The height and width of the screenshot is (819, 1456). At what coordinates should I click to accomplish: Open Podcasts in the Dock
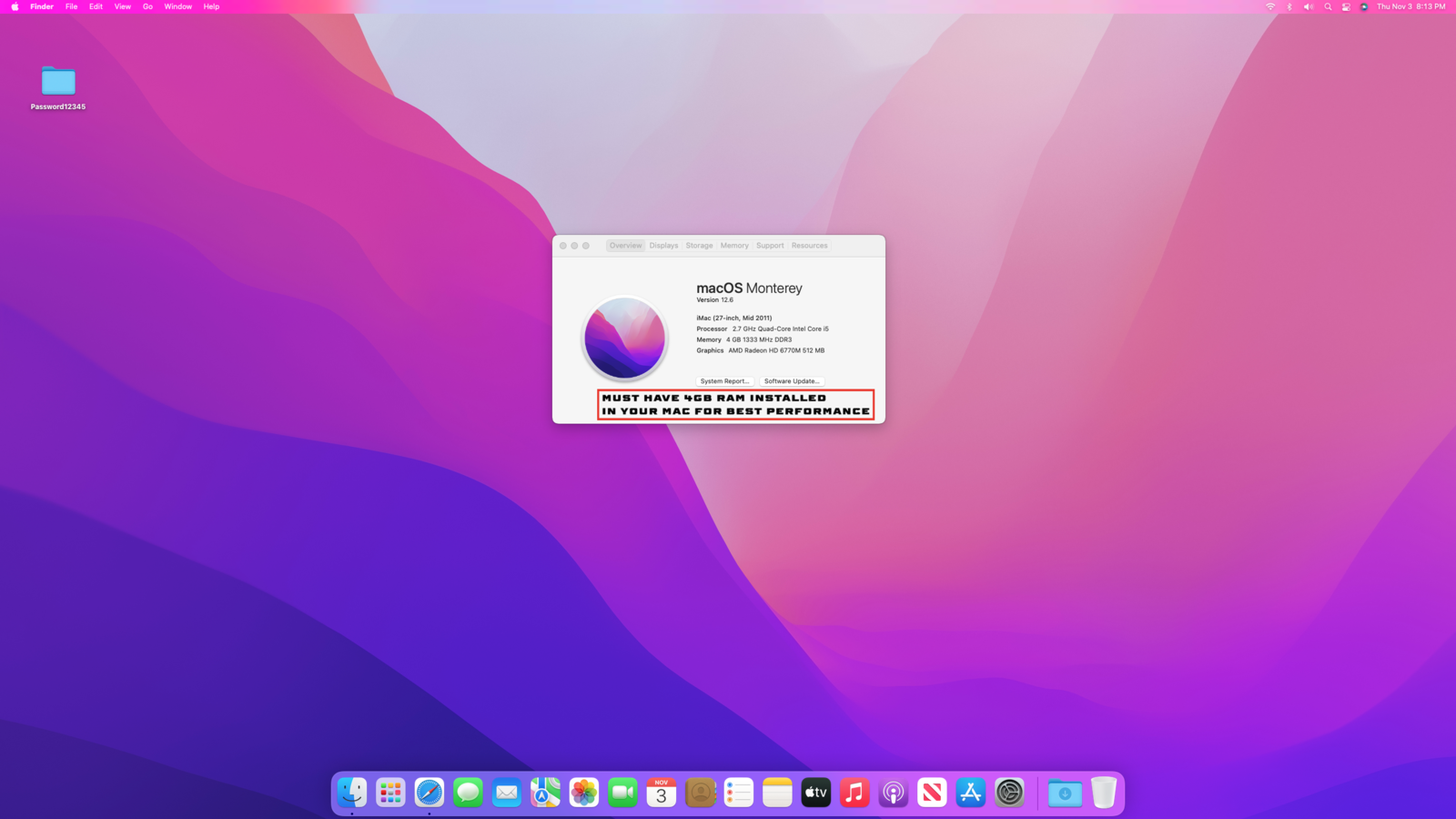click(x=894, y=793)
